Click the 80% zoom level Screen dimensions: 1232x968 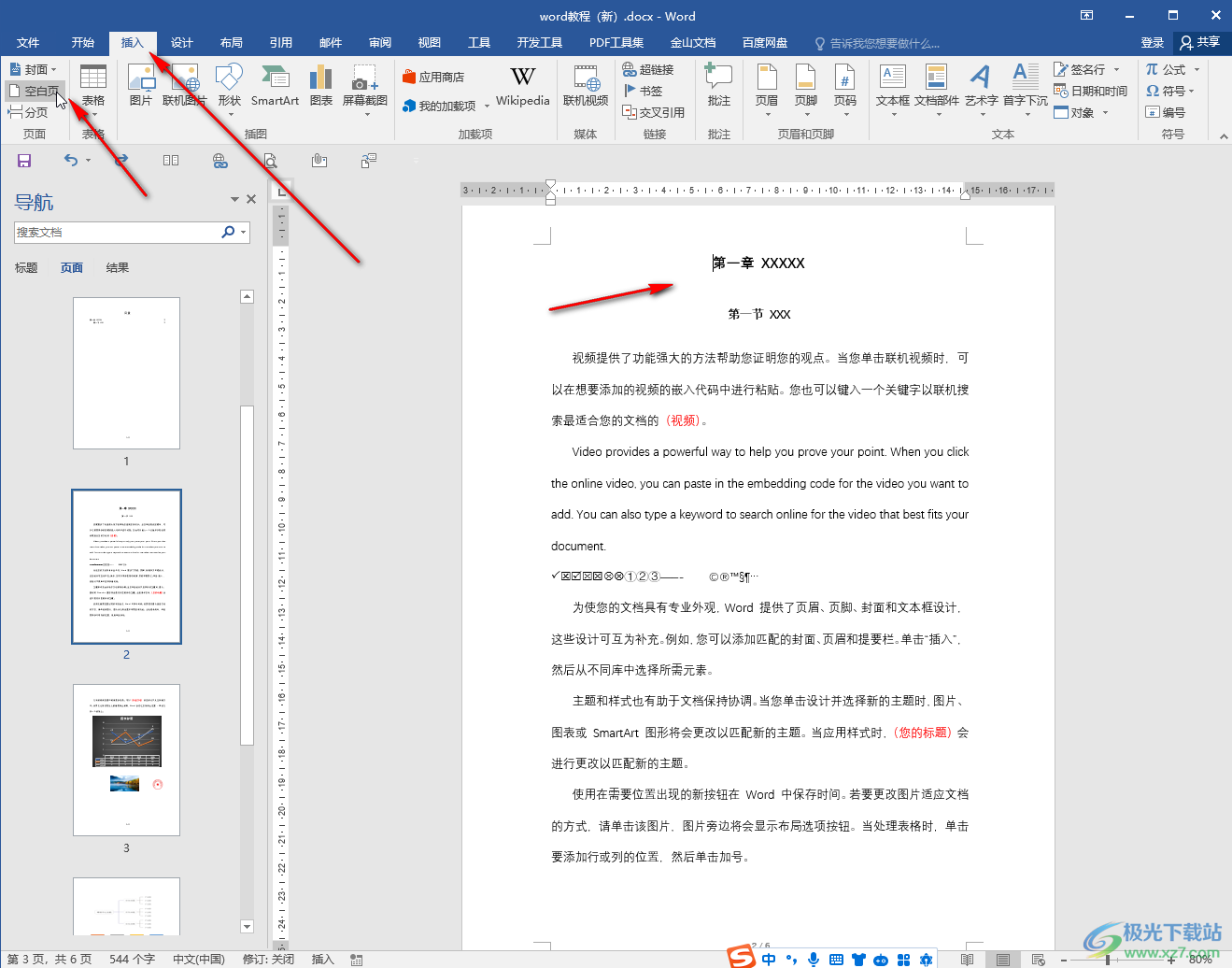coord(1201,960)
